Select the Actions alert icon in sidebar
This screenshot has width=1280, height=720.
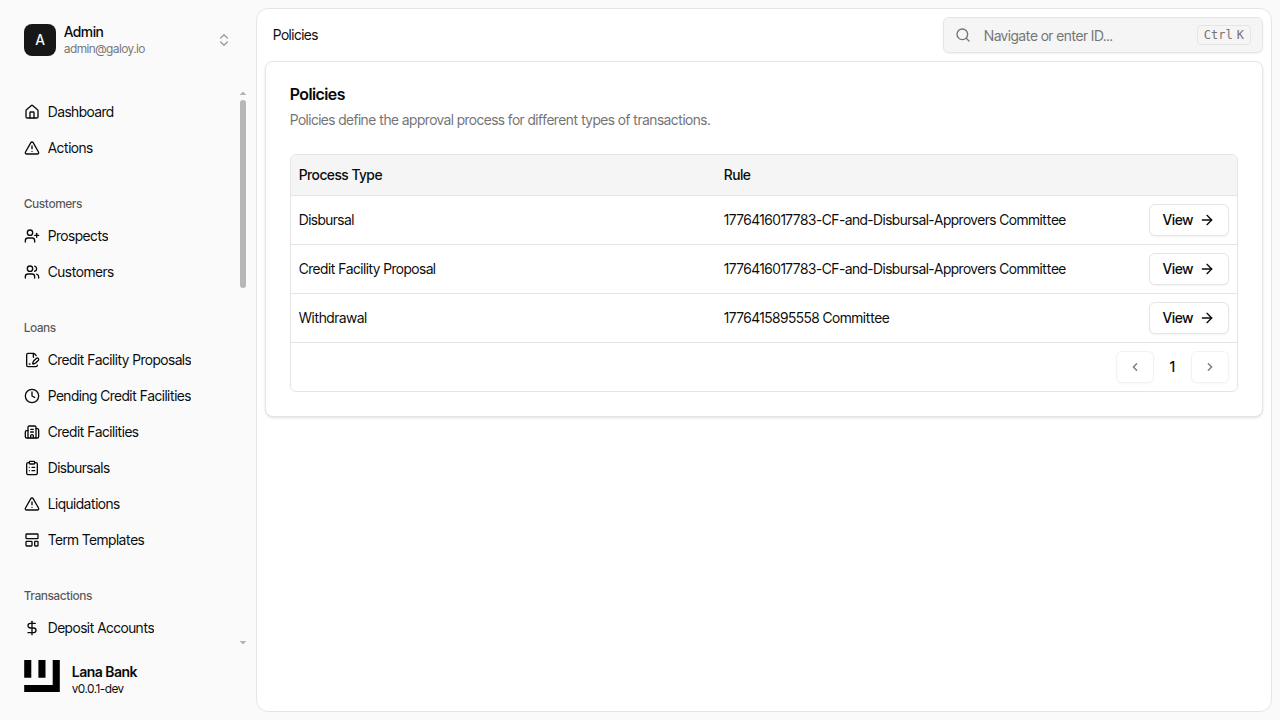tap(31, 147)
